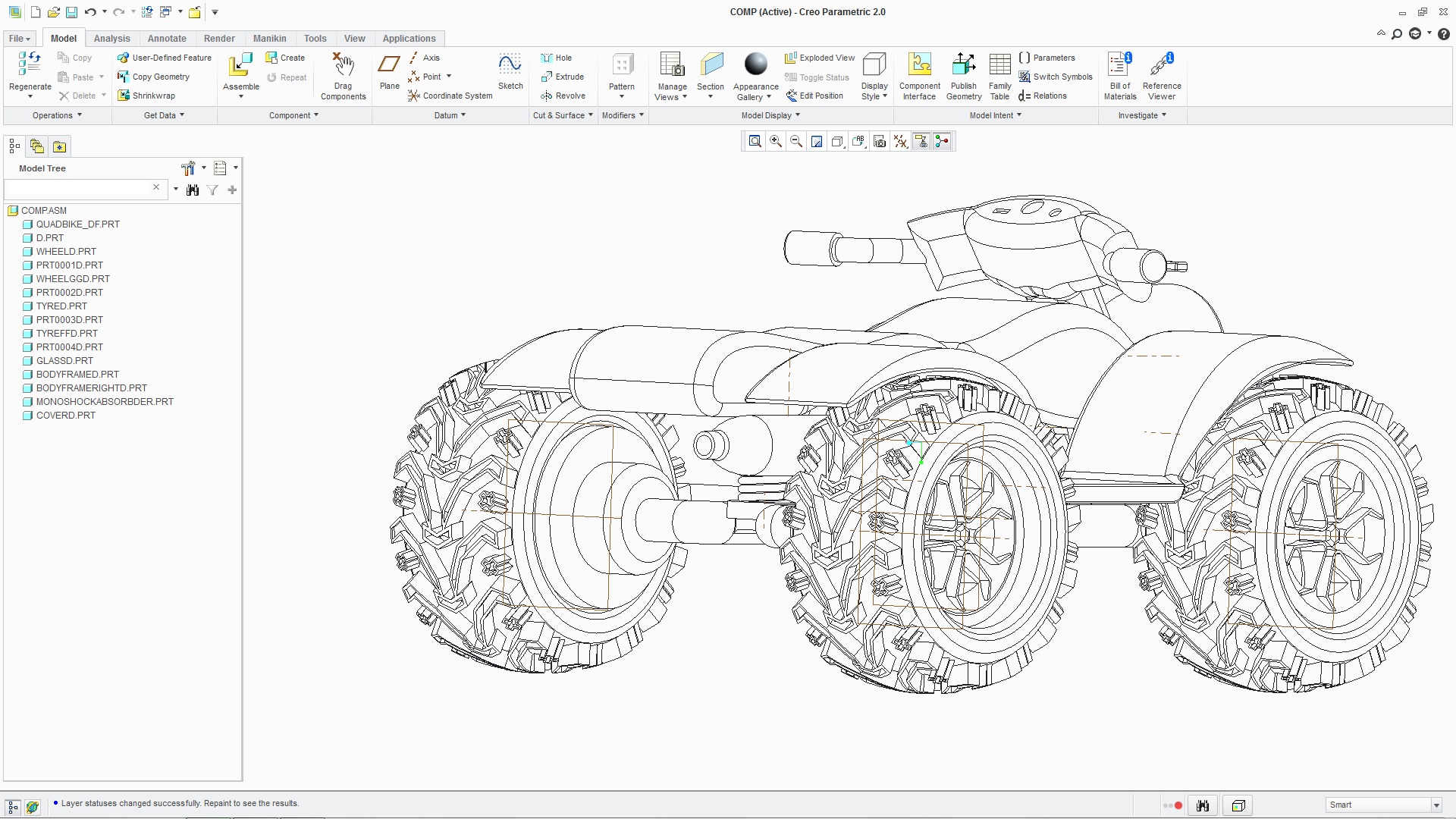Select MONOSHOCKABSORBDER.PRT in the Model Tree
Image resolution: width=1456 pixels, height=819 pixels.
[x=105, y=402]
